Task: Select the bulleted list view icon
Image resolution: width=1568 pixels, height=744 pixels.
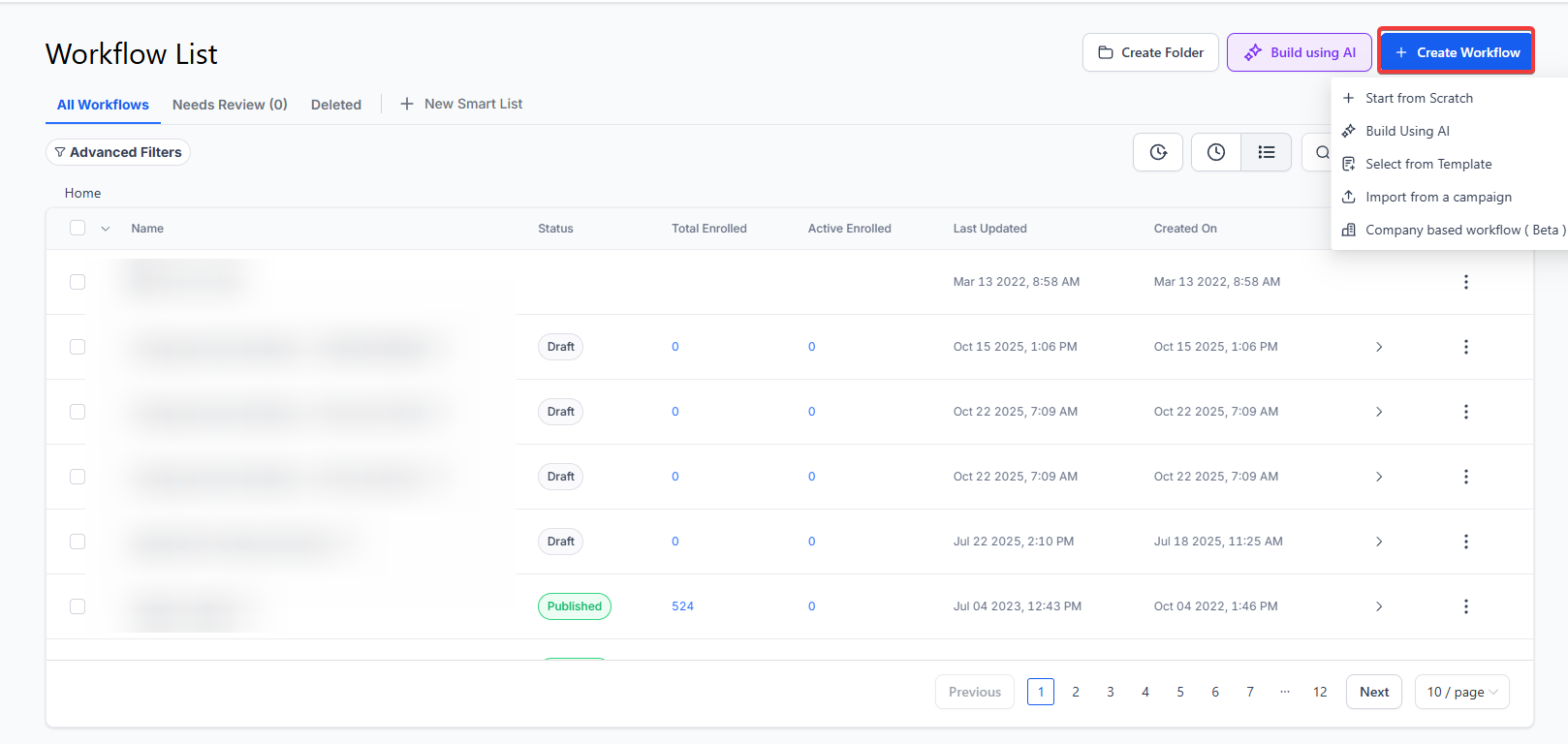Action: click(x=1266, y=152)
